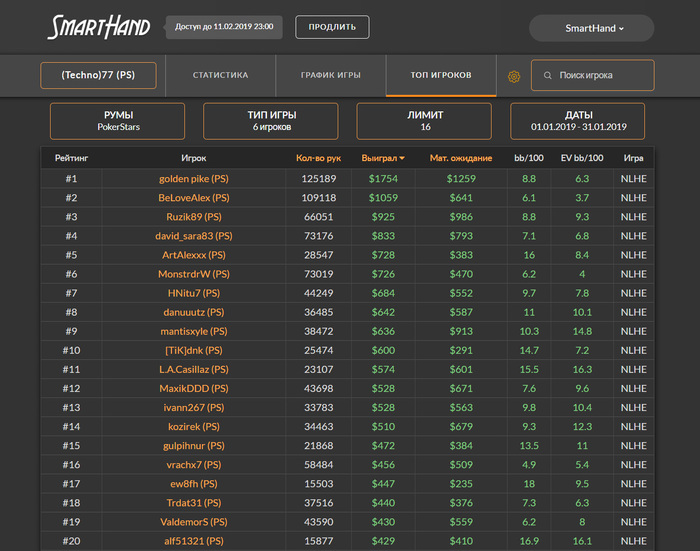Click the search magnifier icon
This screenshot has width=700, height=551.
[x=547, y=75]
